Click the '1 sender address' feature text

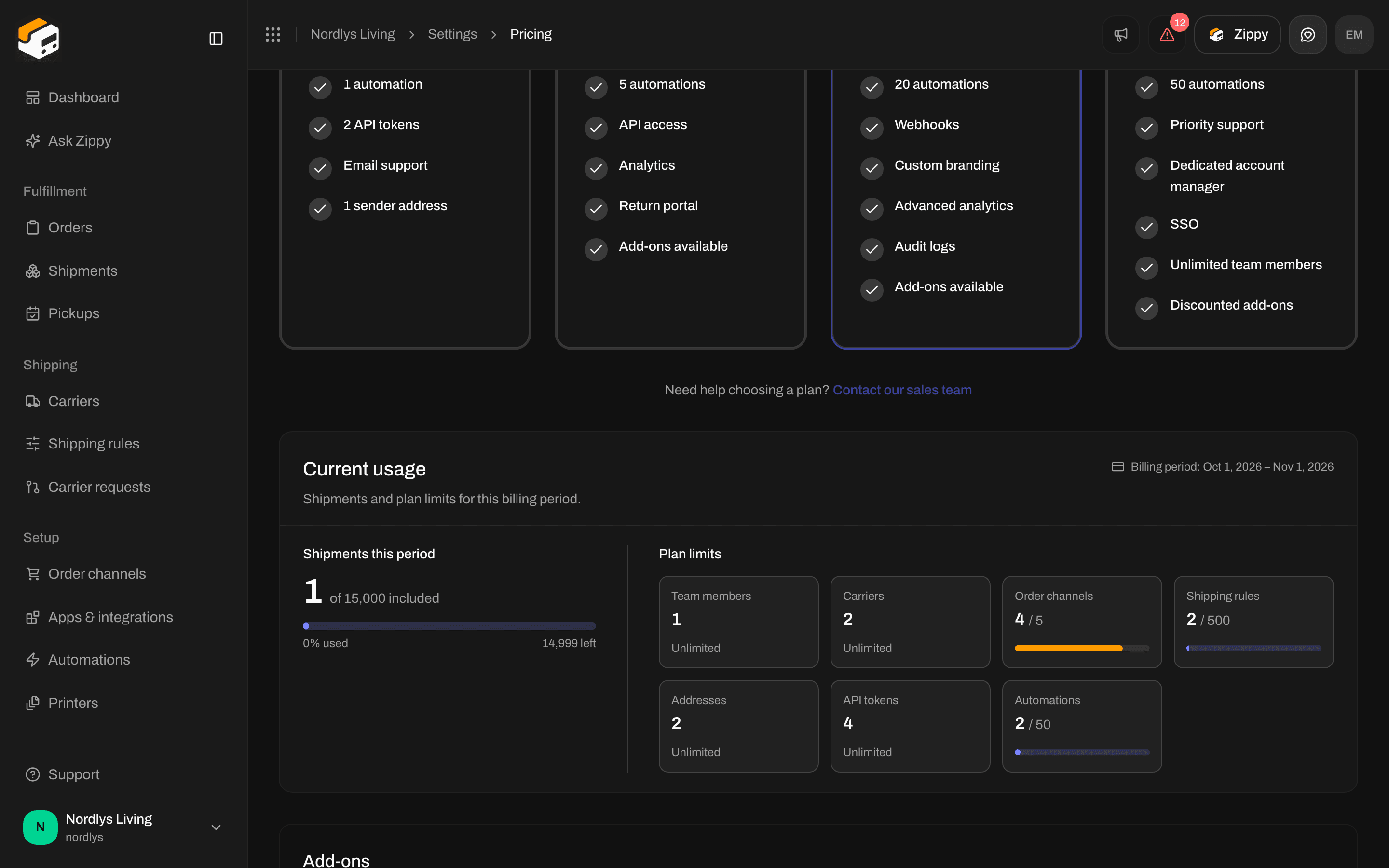coord(395,205)
